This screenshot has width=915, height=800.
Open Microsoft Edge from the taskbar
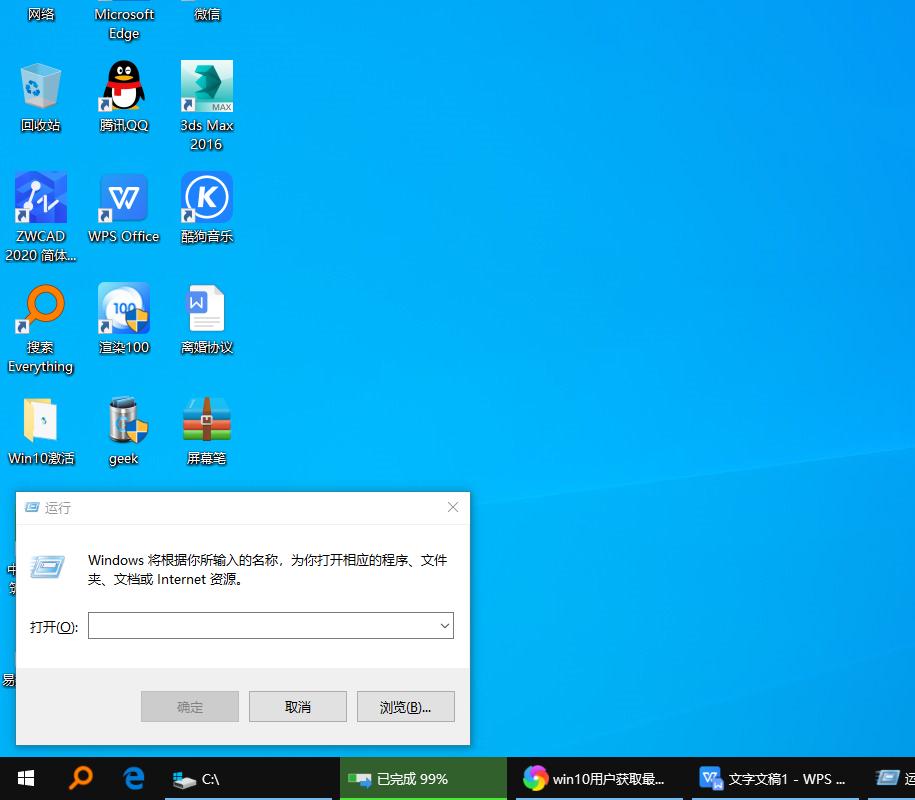133,778
